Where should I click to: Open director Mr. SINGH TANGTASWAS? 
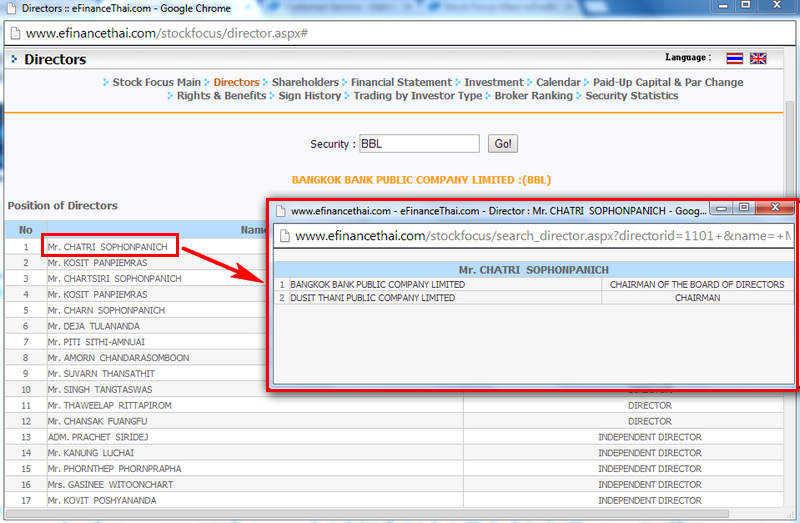pyautogui.click(x=100, y=389)
